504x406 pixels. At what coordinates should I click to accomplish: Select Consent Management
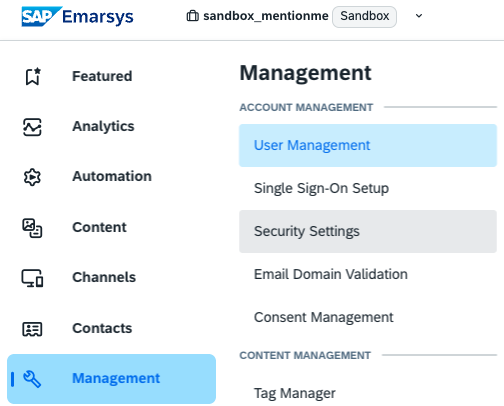[x=368, y=317]
